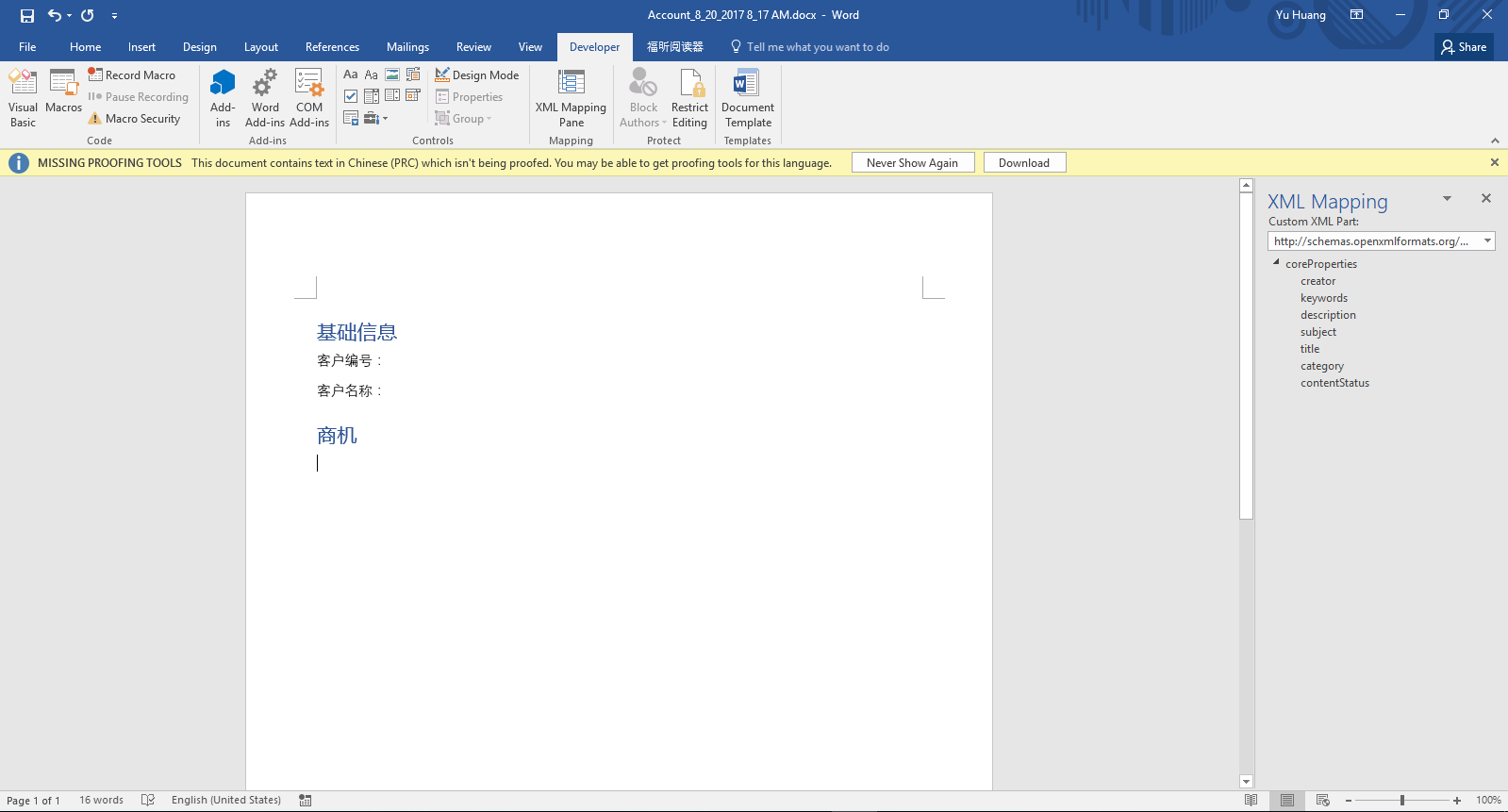Open the undo history dropdown
This screenshot has width=1508, height=812.
coord(70,16)
